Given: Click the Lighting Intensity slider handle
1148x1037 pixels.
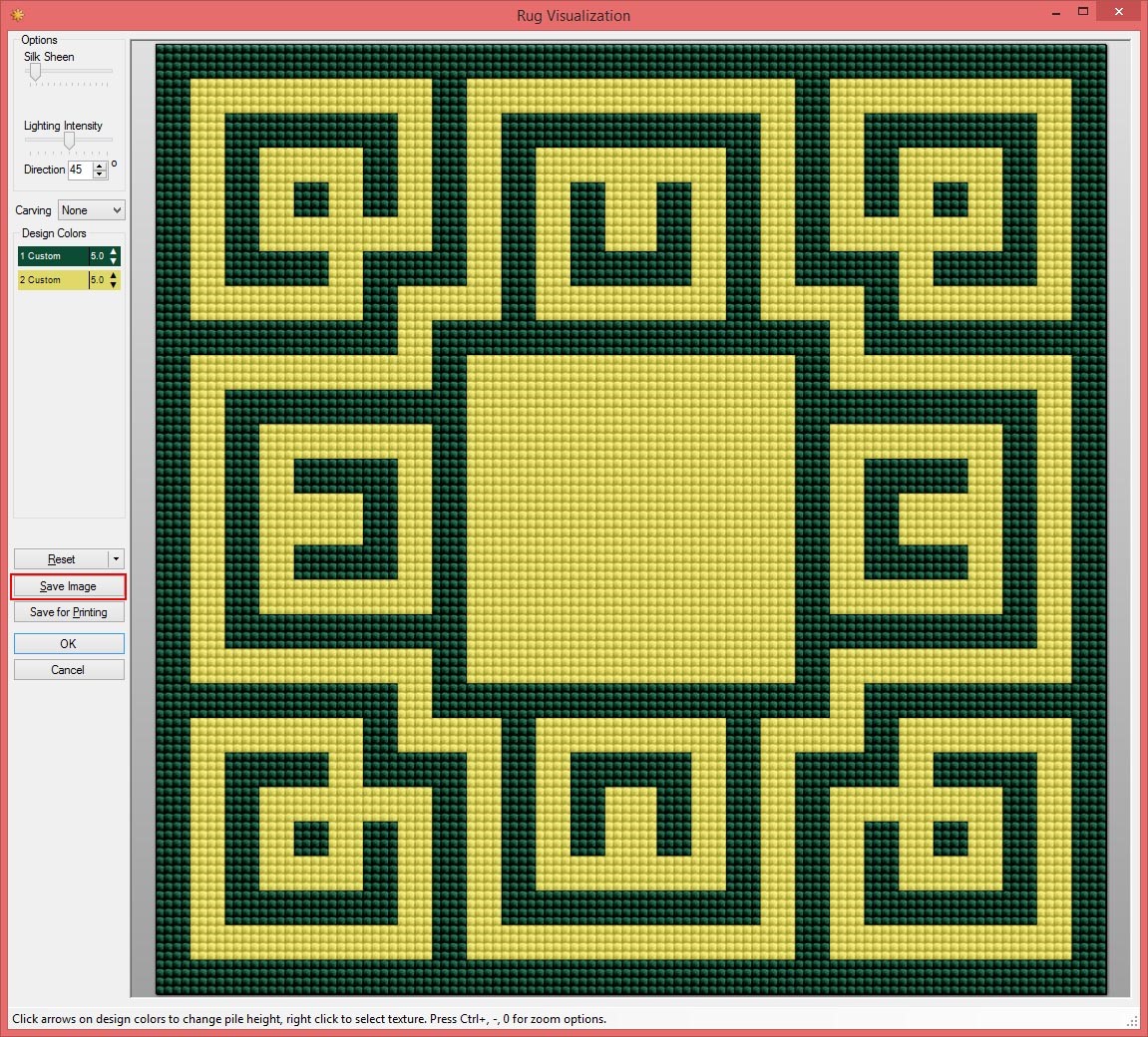Looking at the screenshot, I should (x=69, y=141).
